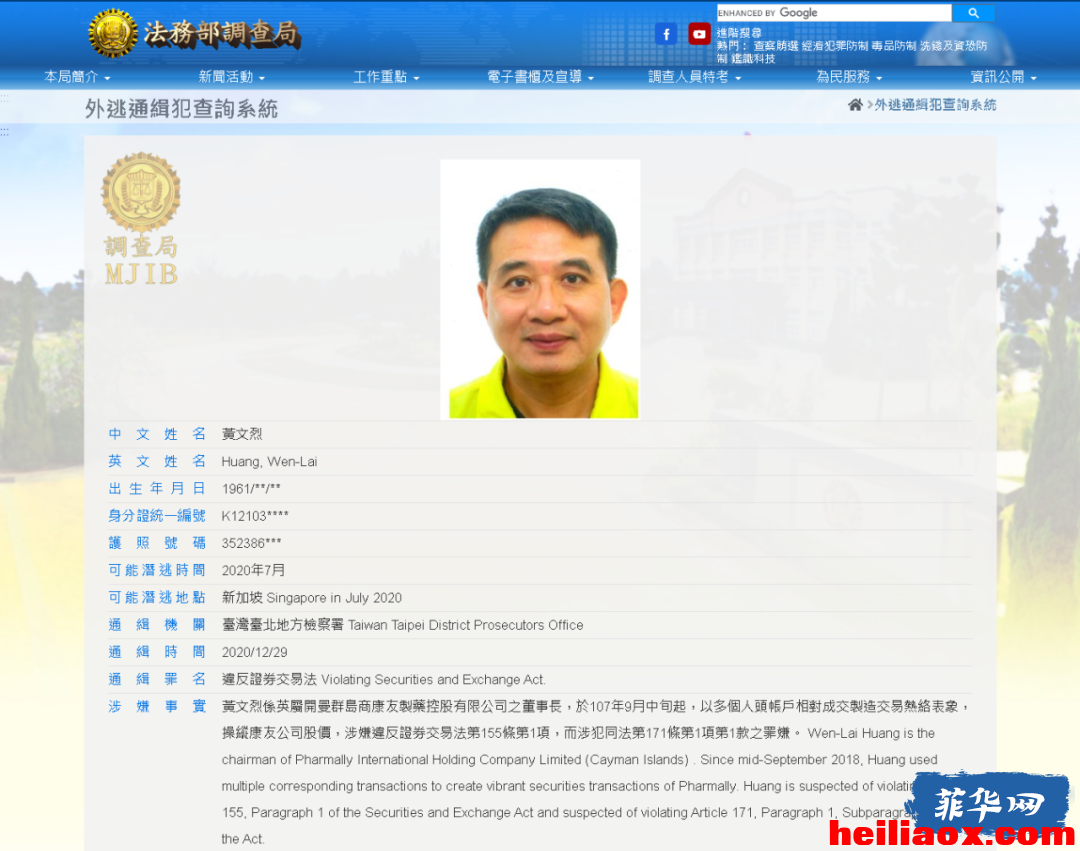Viewport: 1080px width, 851px height.
Task: Open the Facebook page icon
Action: pyautogui.click(x=666, y=34)
